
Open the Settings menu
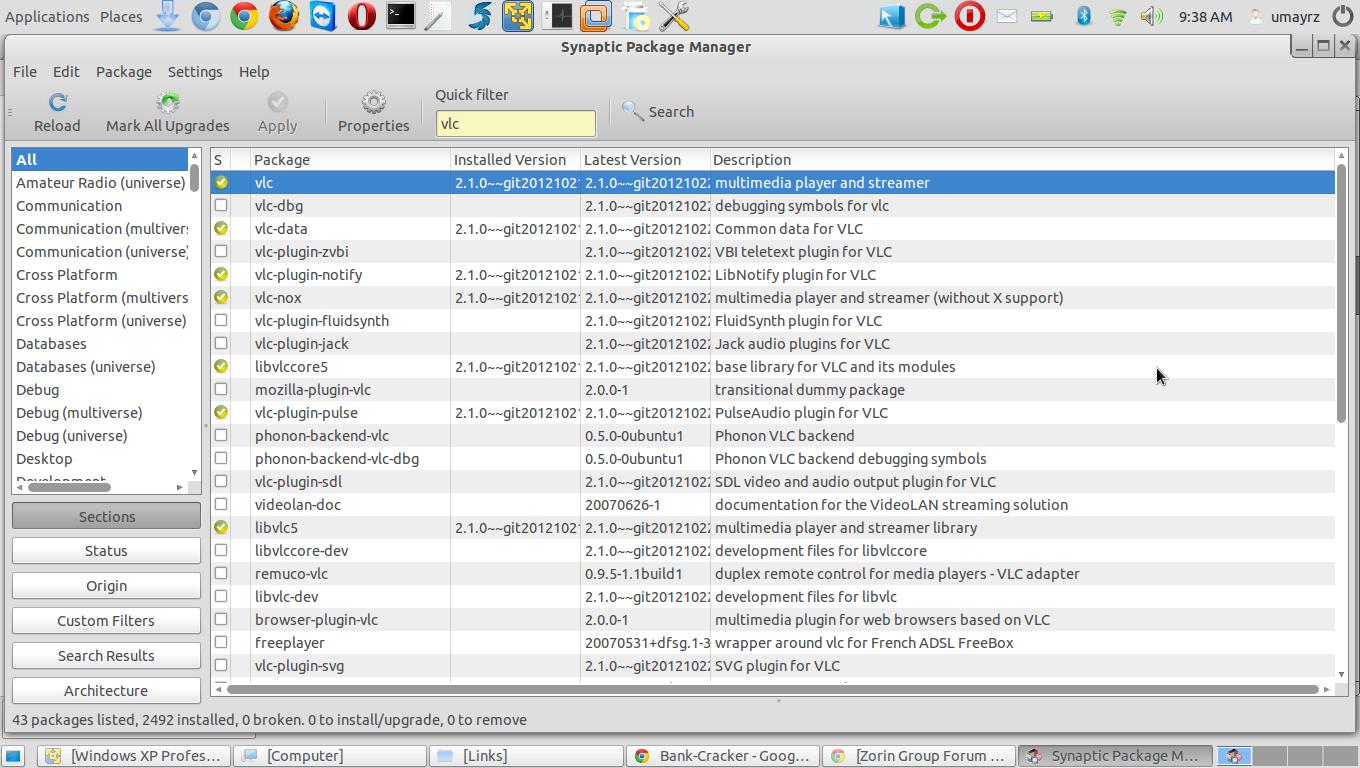tap(195, 72)
